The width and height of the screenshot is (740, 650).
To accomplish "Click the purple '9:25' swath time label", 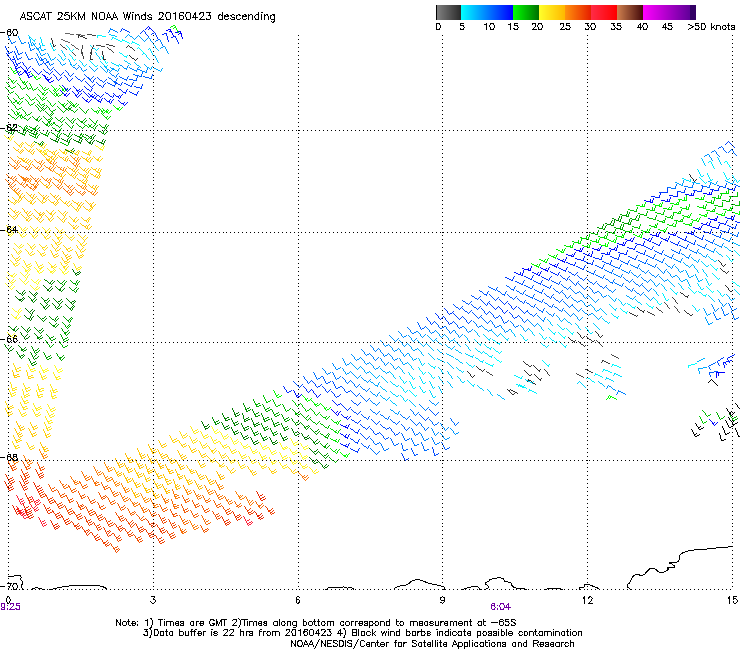I will 10,607.
